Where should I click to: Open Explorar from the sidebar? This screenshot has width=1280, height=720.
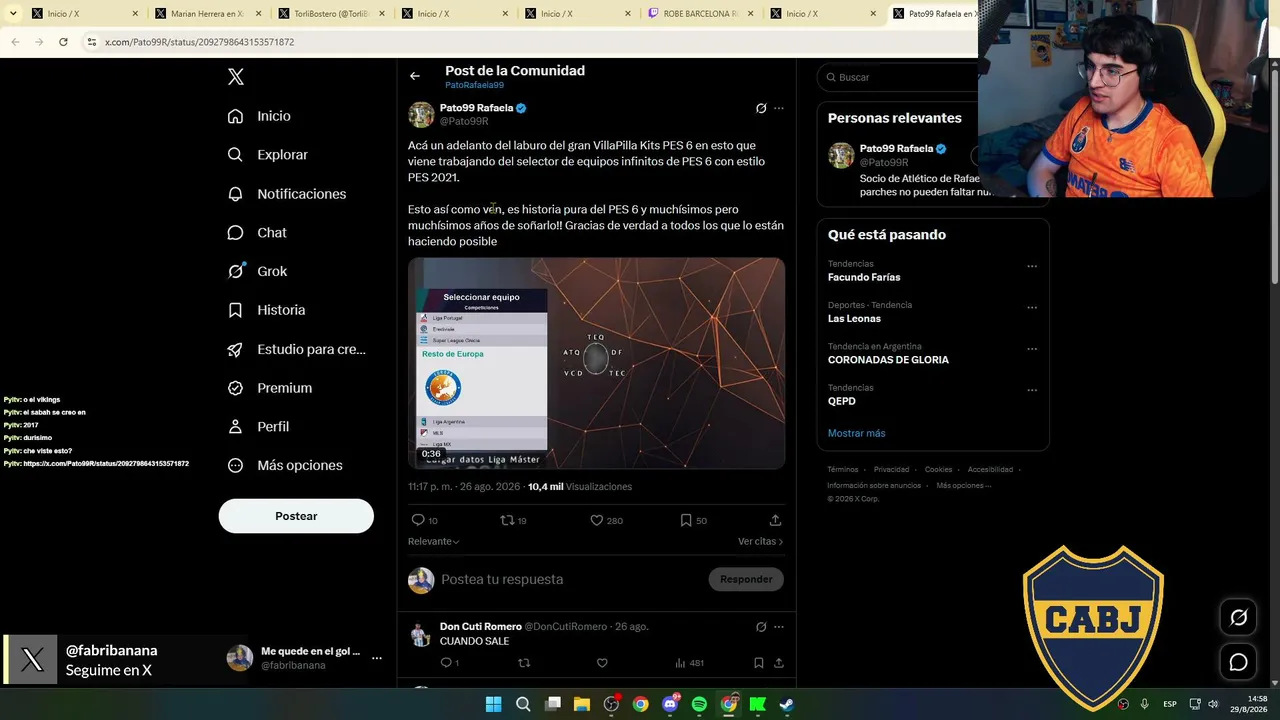click(267, 155)
